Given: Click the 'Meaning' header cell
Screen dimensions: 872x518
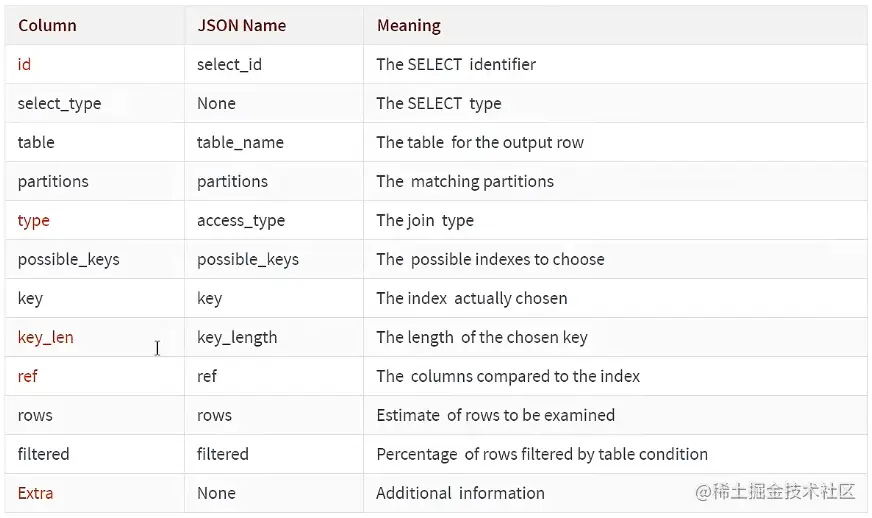Looking at the screenshot, I should (409, 26).
